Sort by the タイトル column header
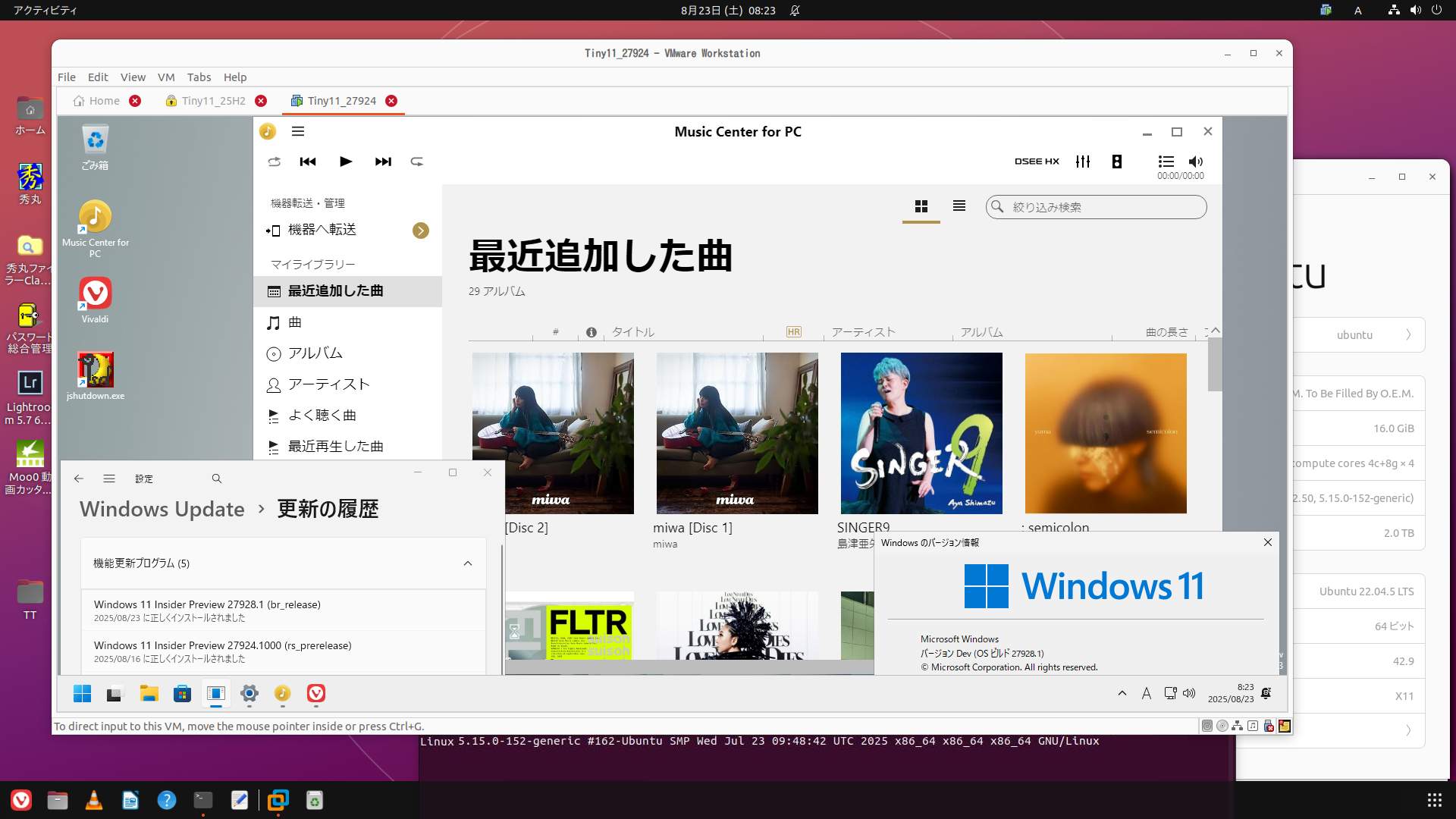 (x=633, y=332)
